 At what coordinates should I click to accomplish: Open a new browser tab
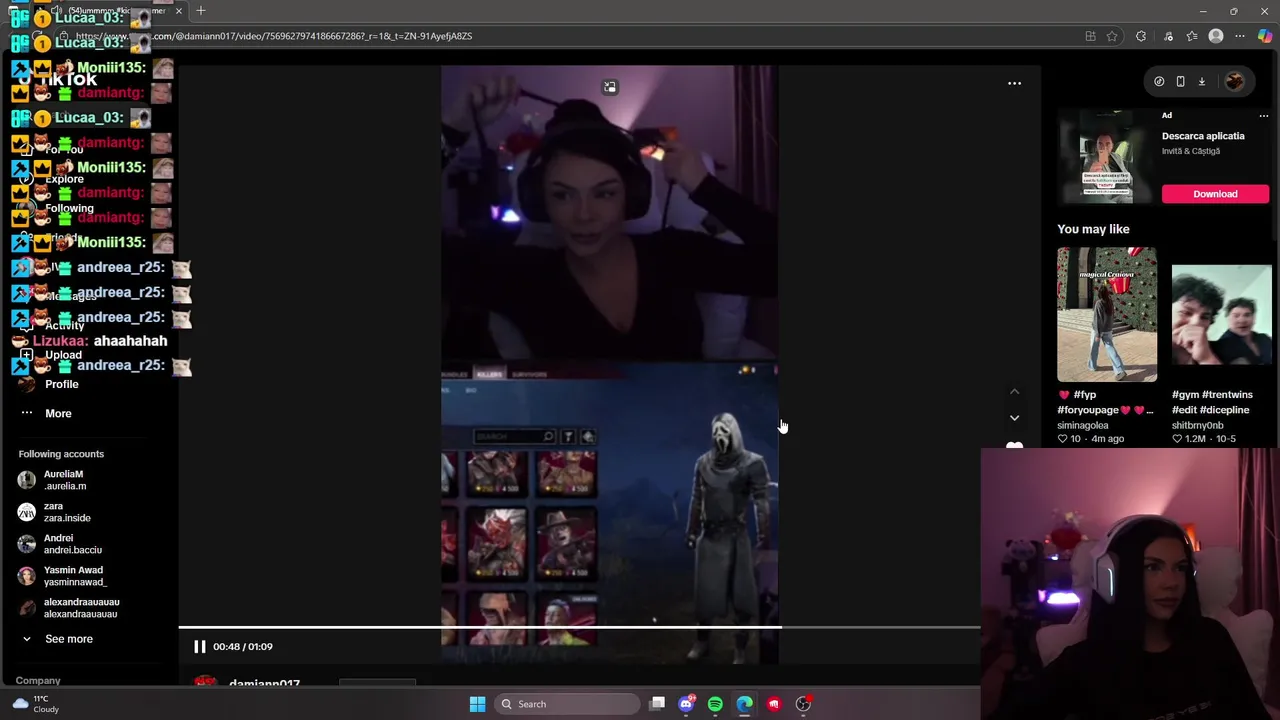click(201, 11)
